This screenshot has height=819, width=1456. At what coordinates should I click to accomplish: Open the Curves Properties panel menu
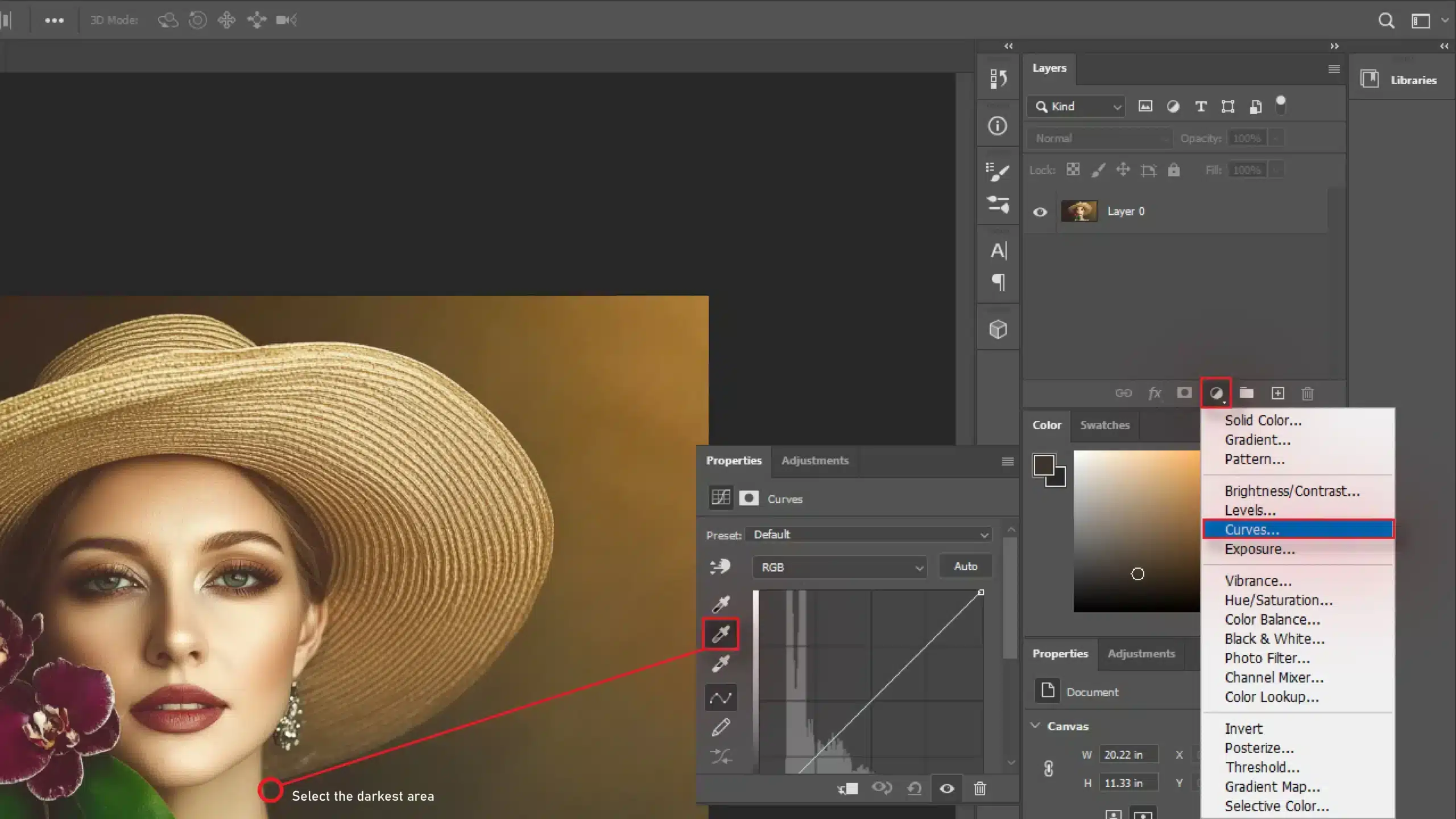pyautogui.click(x=1007, y=461)
